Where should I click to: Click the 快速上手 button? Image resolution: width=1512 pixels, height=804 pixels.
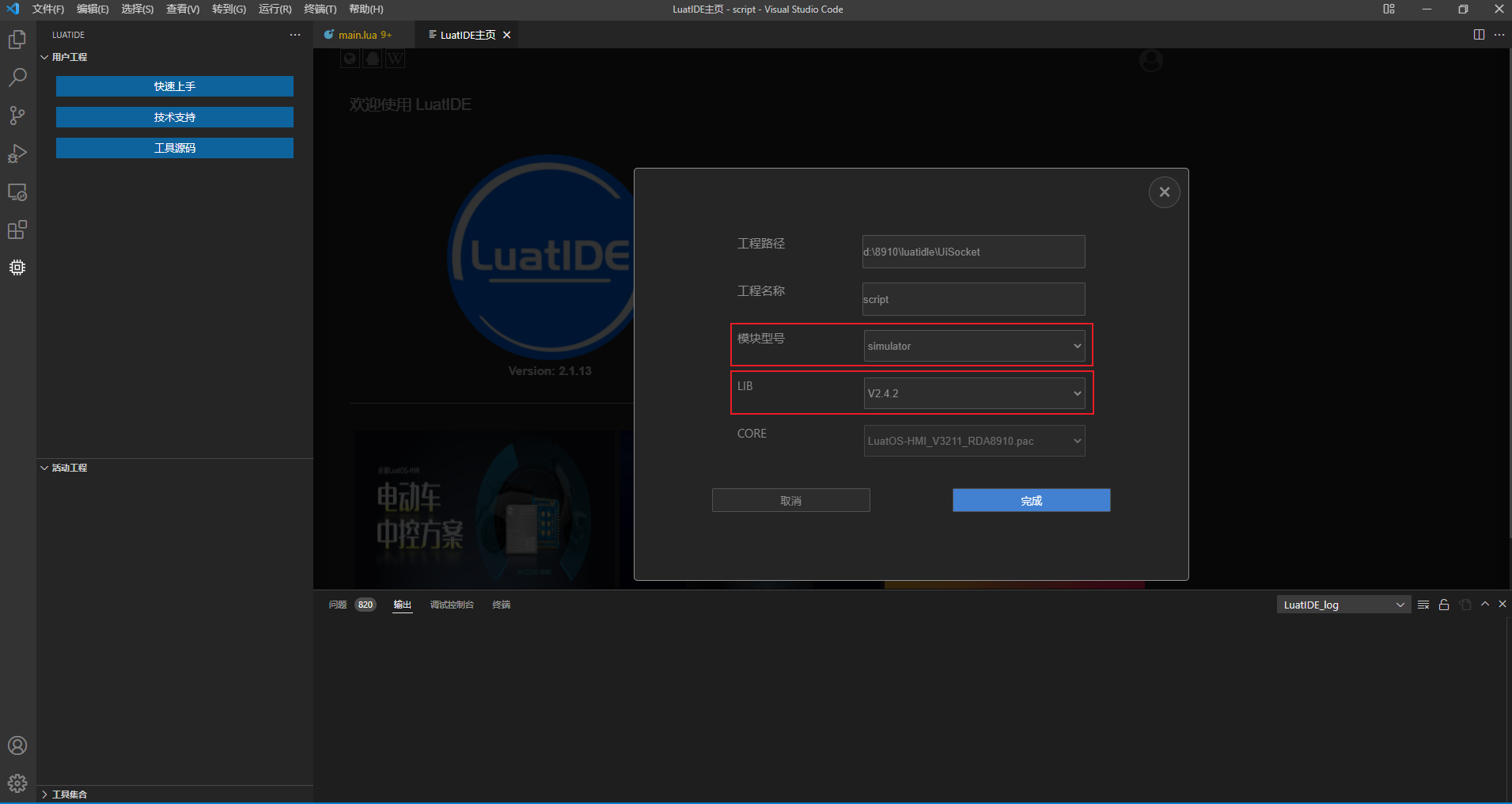click(175, 86)
